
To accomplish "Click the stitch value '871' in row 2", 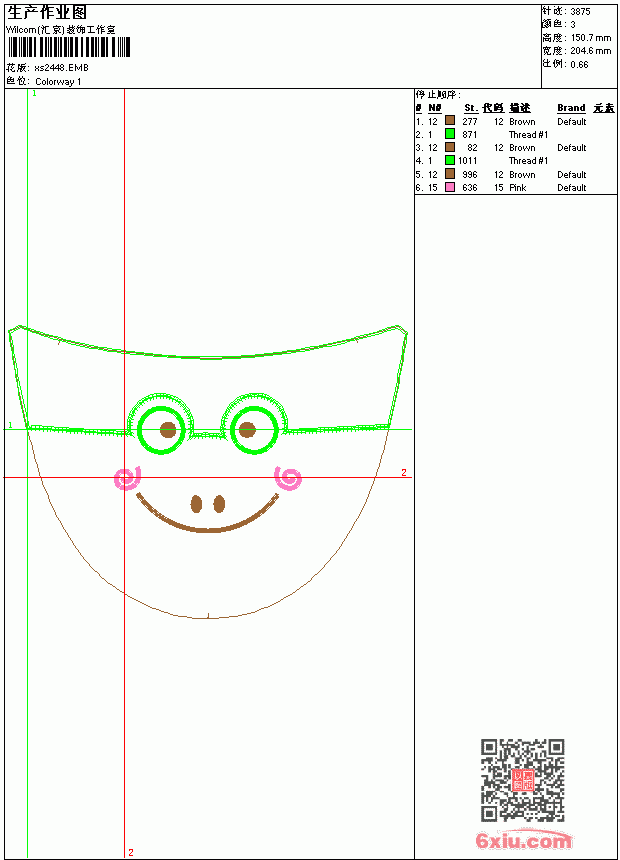I will point(470,135).
